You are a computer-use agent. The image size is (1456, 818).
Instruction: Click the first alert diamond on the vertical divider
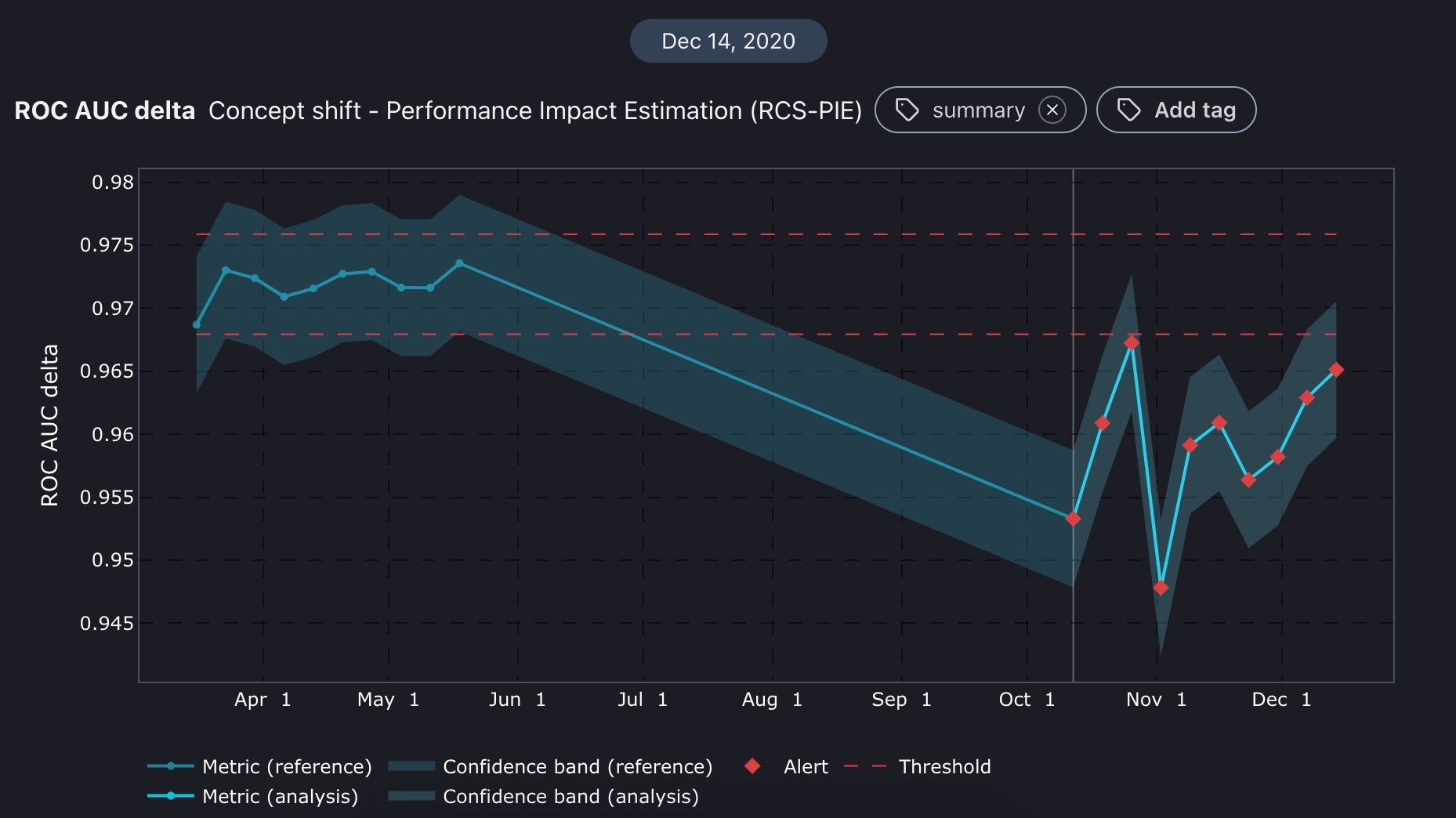(1073, 519)
